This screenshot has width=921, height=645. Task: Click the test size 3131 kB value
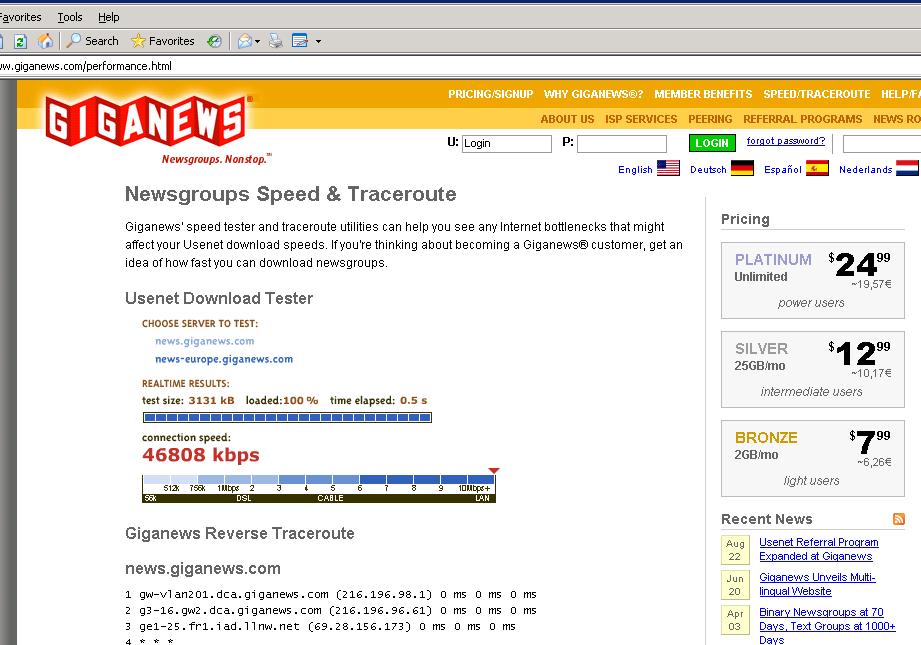point(211,401)
